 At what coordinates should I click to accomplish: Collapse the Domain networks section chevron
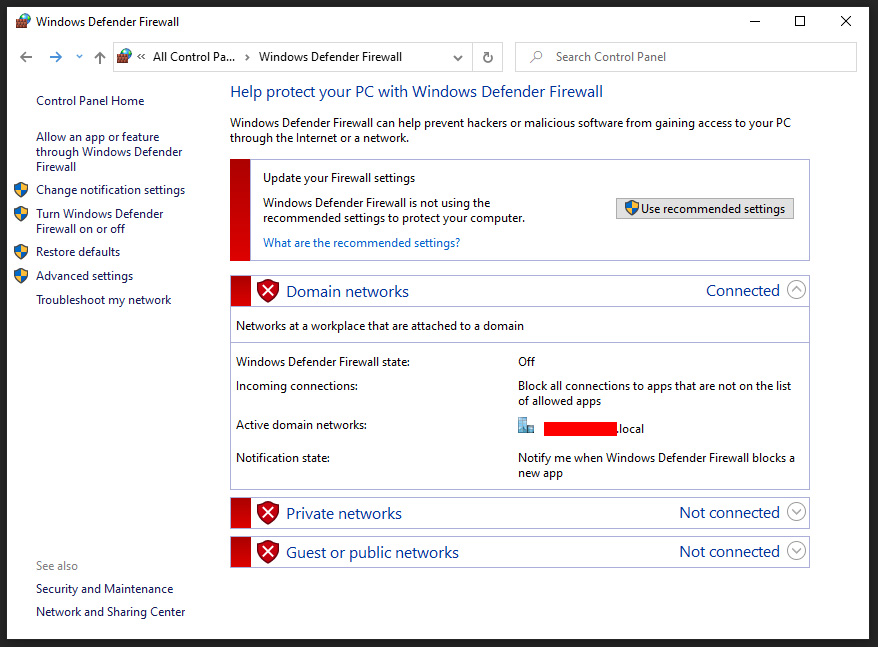coord(796,290)
